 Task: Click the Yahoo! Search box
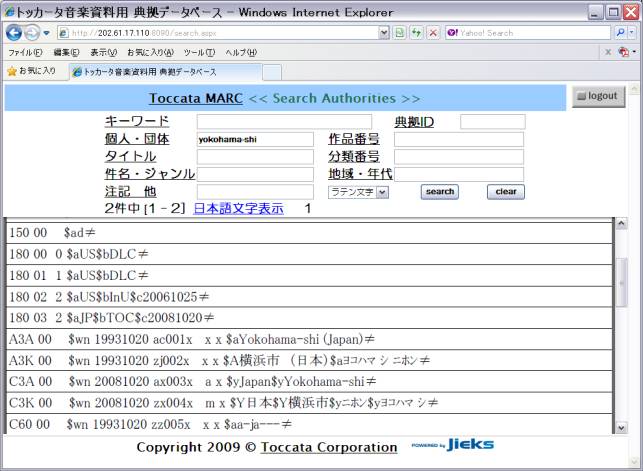pyautogui.click(x=528, y=33)
